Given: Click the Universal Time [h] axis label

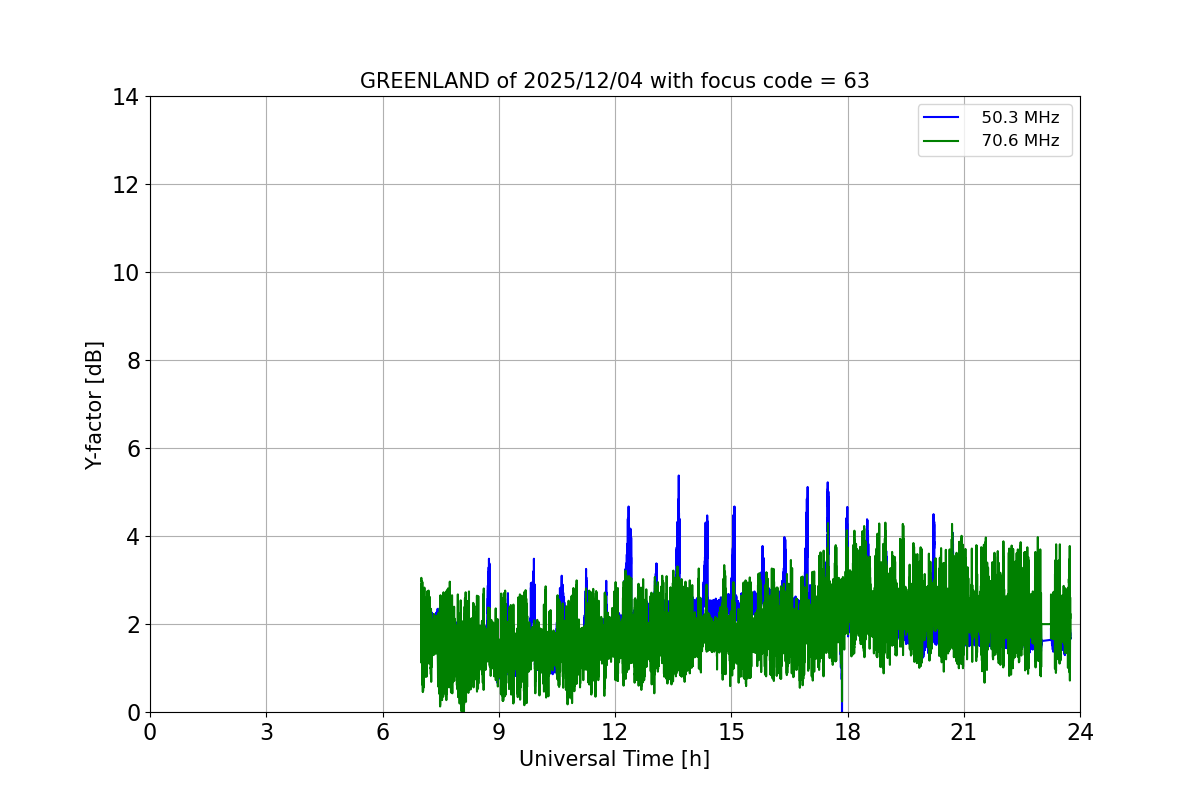Looking at the screenshot, I should (614, 759).
